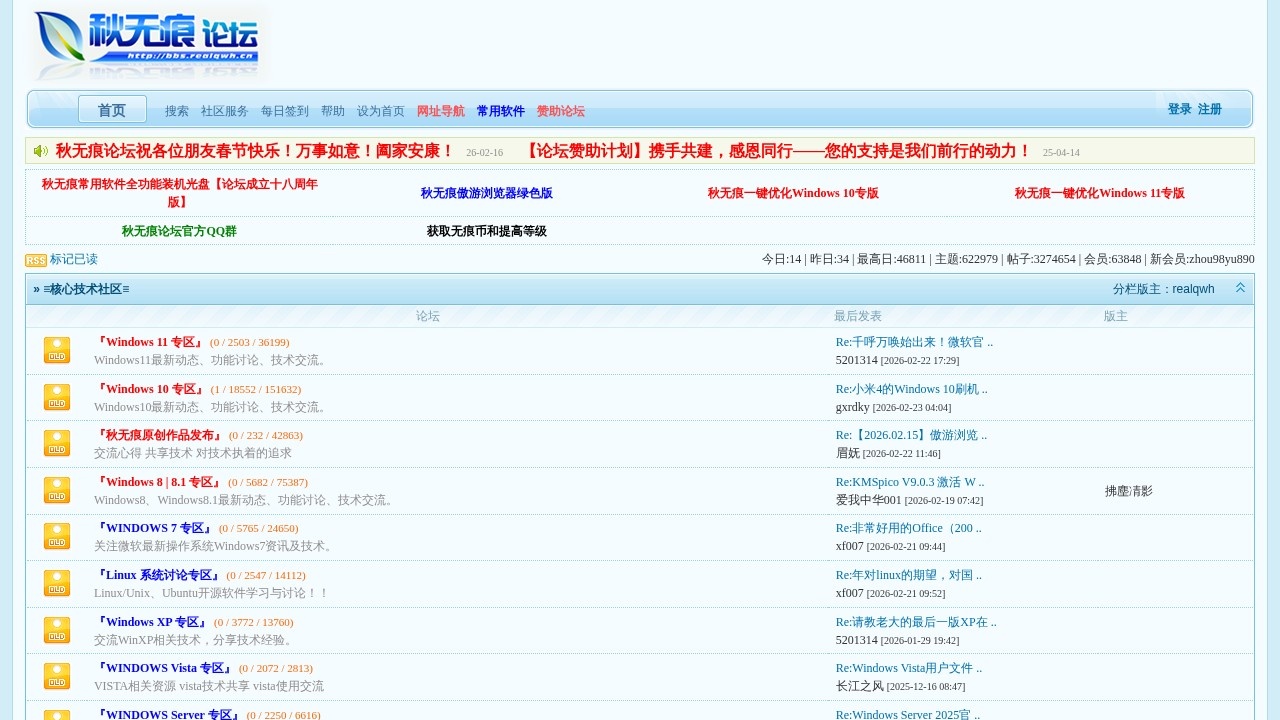Click the Windows 10 专区 forum folder icon

click(x=57, y=397)
